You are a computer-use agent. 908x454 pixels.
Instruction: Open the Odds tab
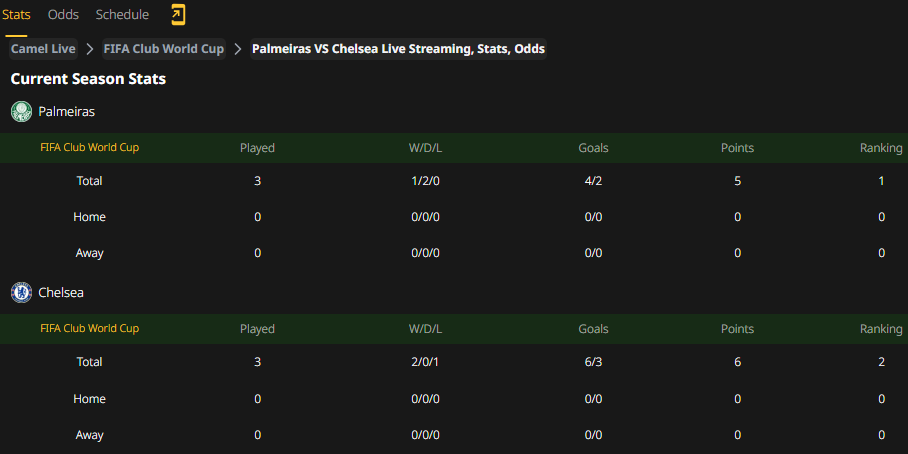(63, 15)
